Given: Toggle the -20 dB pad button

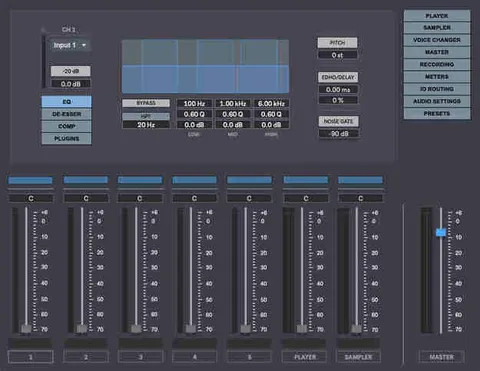Looking at the screenshot, I should pos(70,71).
